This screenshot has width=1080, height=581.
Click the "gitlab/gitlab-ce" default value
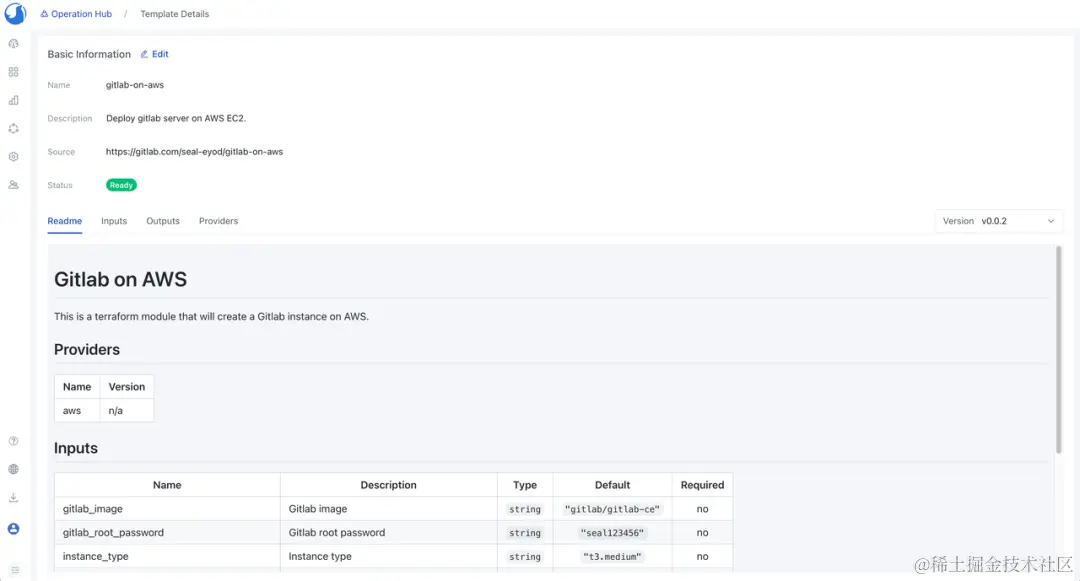coord(612,509)
